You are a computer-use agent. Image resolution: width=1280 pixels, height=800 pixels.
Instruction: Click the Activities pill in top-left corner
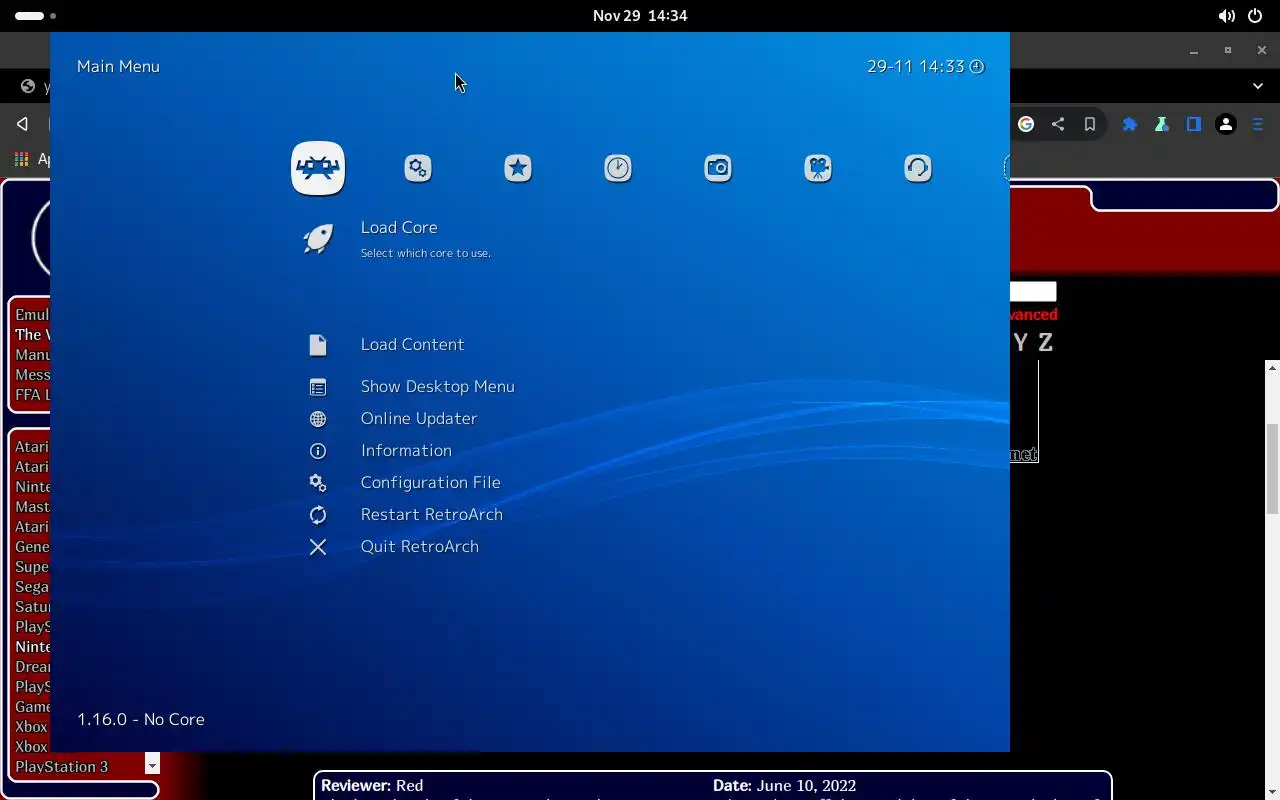click(x=30, y=16)
